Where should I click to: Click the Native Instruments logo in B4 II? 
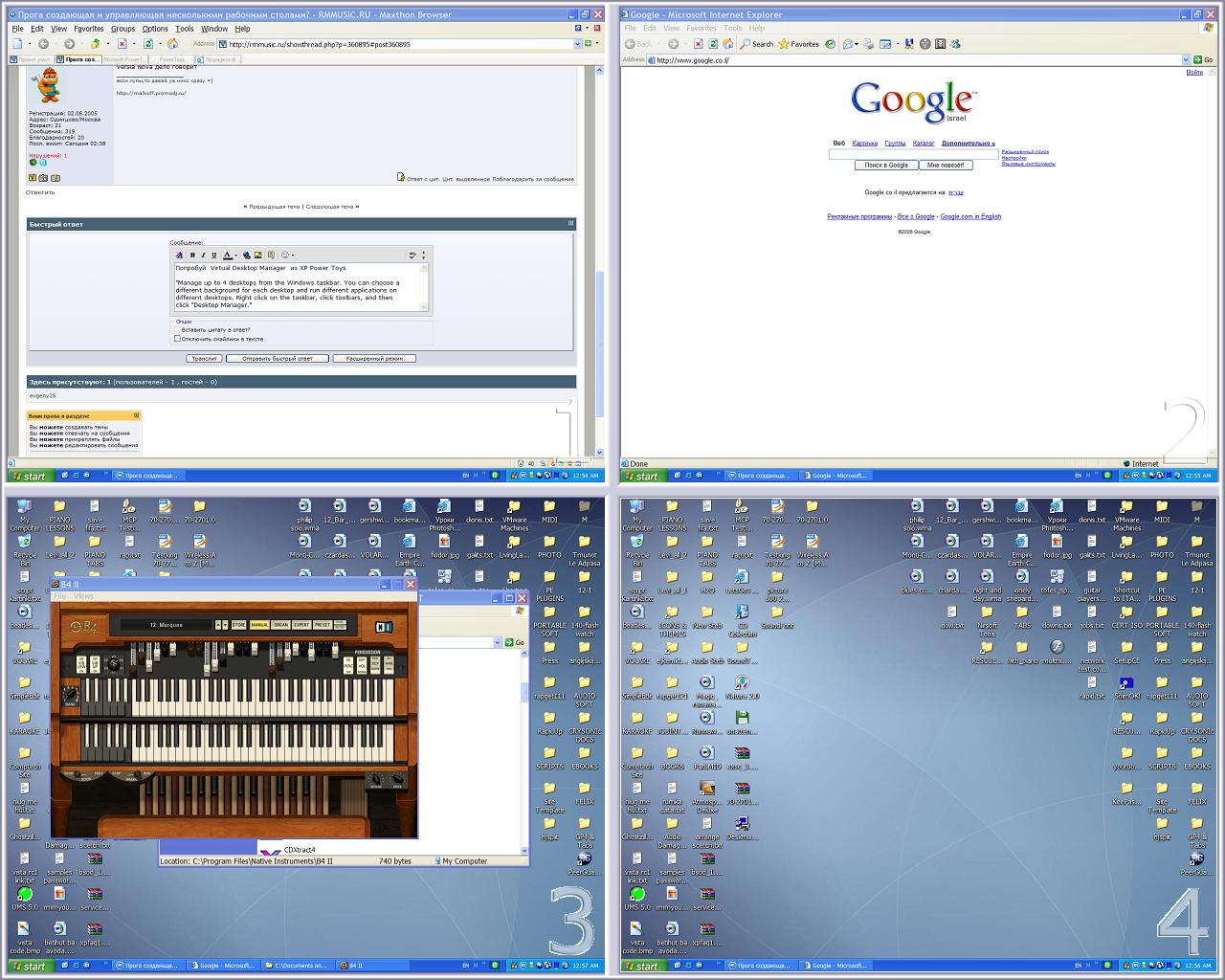384,628
